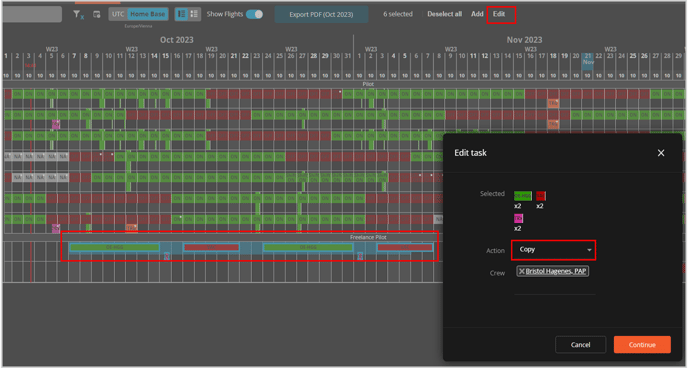Click the orange task on Oct 12
This screenshot has height=368, width=688.
[131, 228]
